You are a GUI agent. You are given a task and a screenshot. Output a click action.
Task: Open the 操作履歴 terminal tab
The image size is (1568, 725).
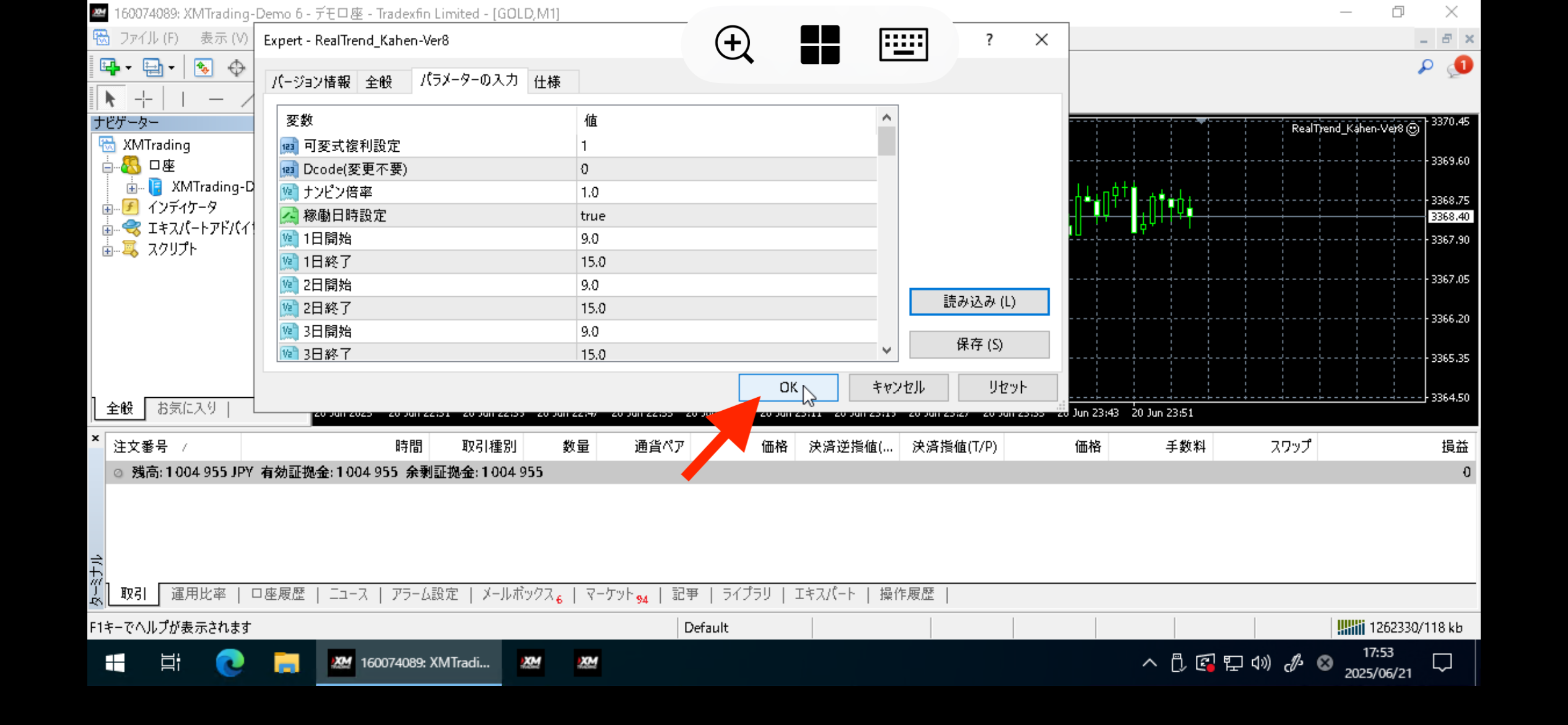(x=907, y=594)
